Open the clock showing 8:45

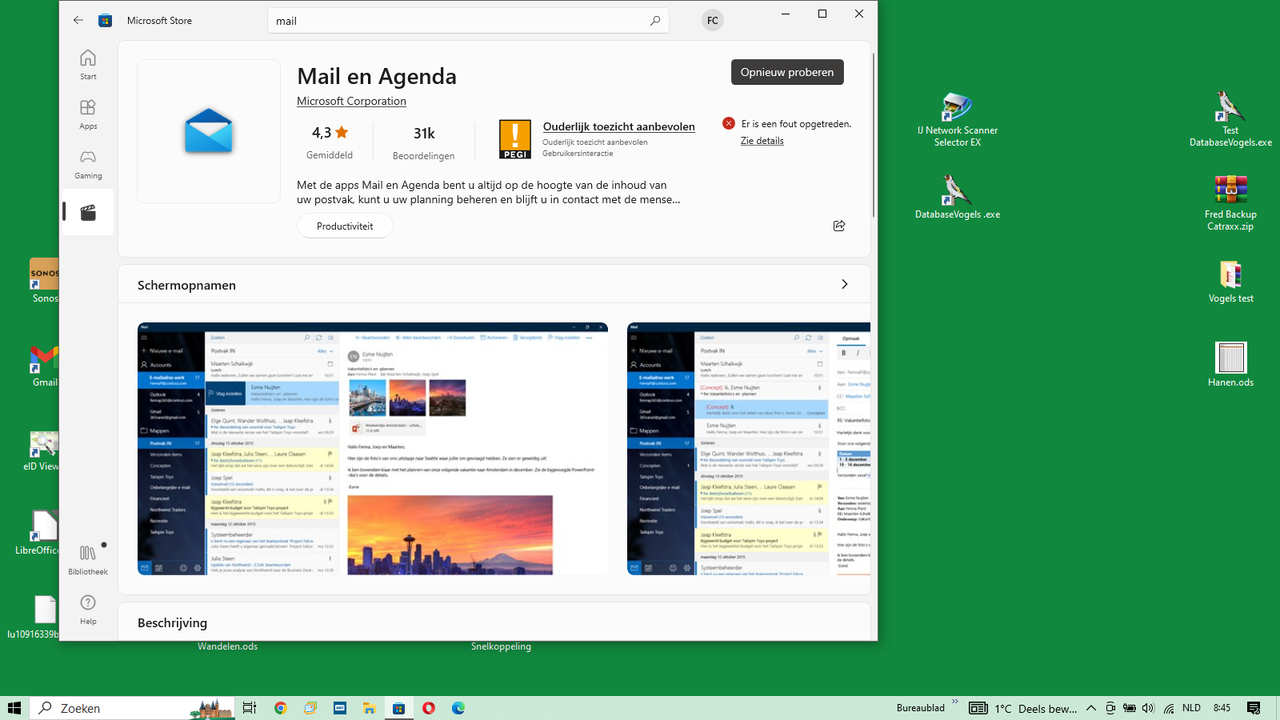1221,708
